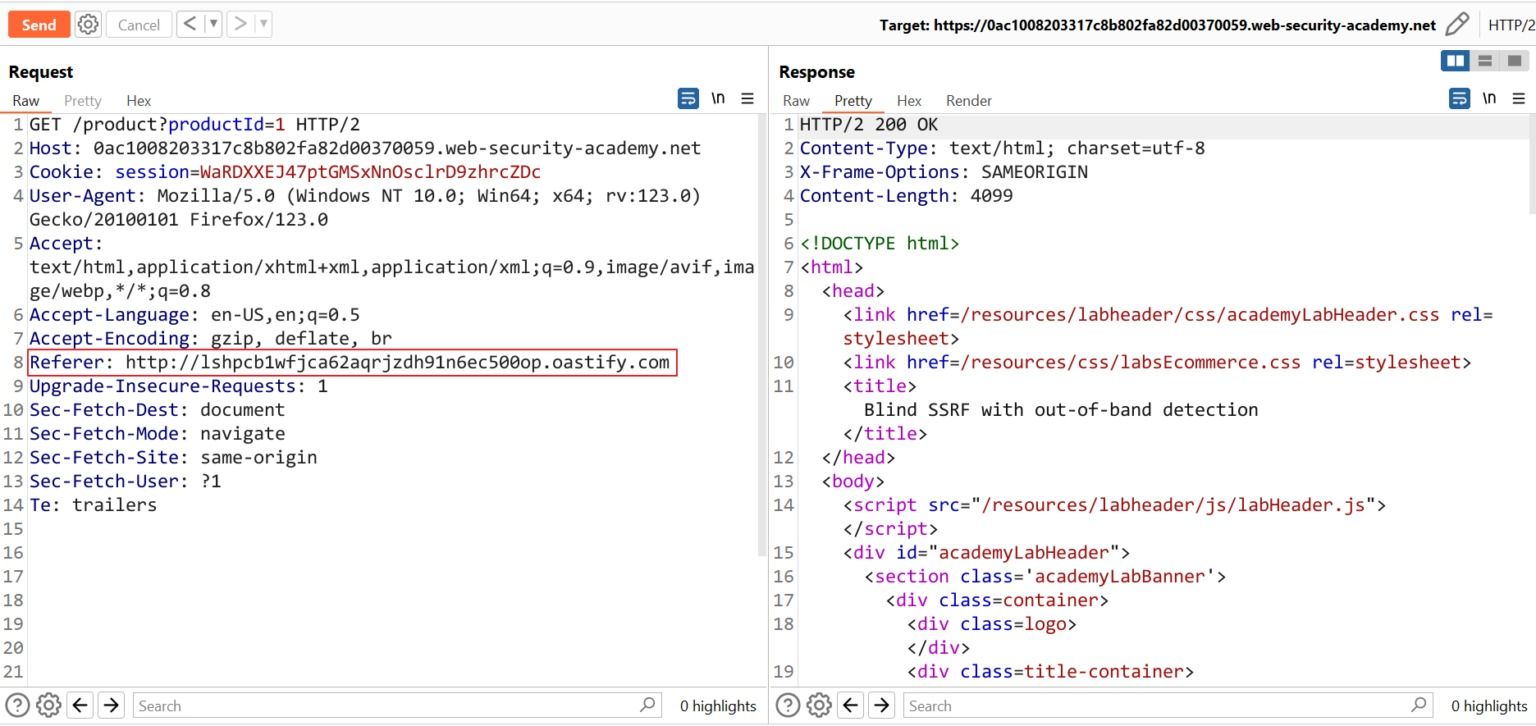This screenshot has width=1536, height=726.
Task: Select the Raw tab in Request
Action: (26, 100)
